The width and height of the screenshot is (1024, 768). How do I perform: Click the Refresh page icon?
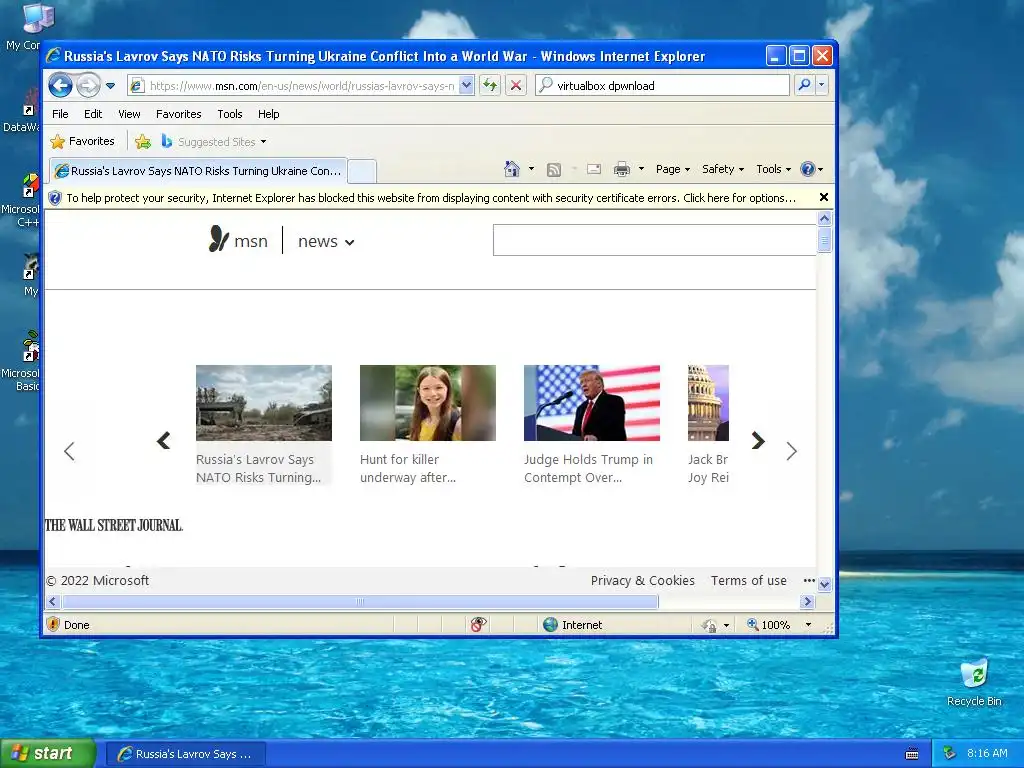coord(490,86)
